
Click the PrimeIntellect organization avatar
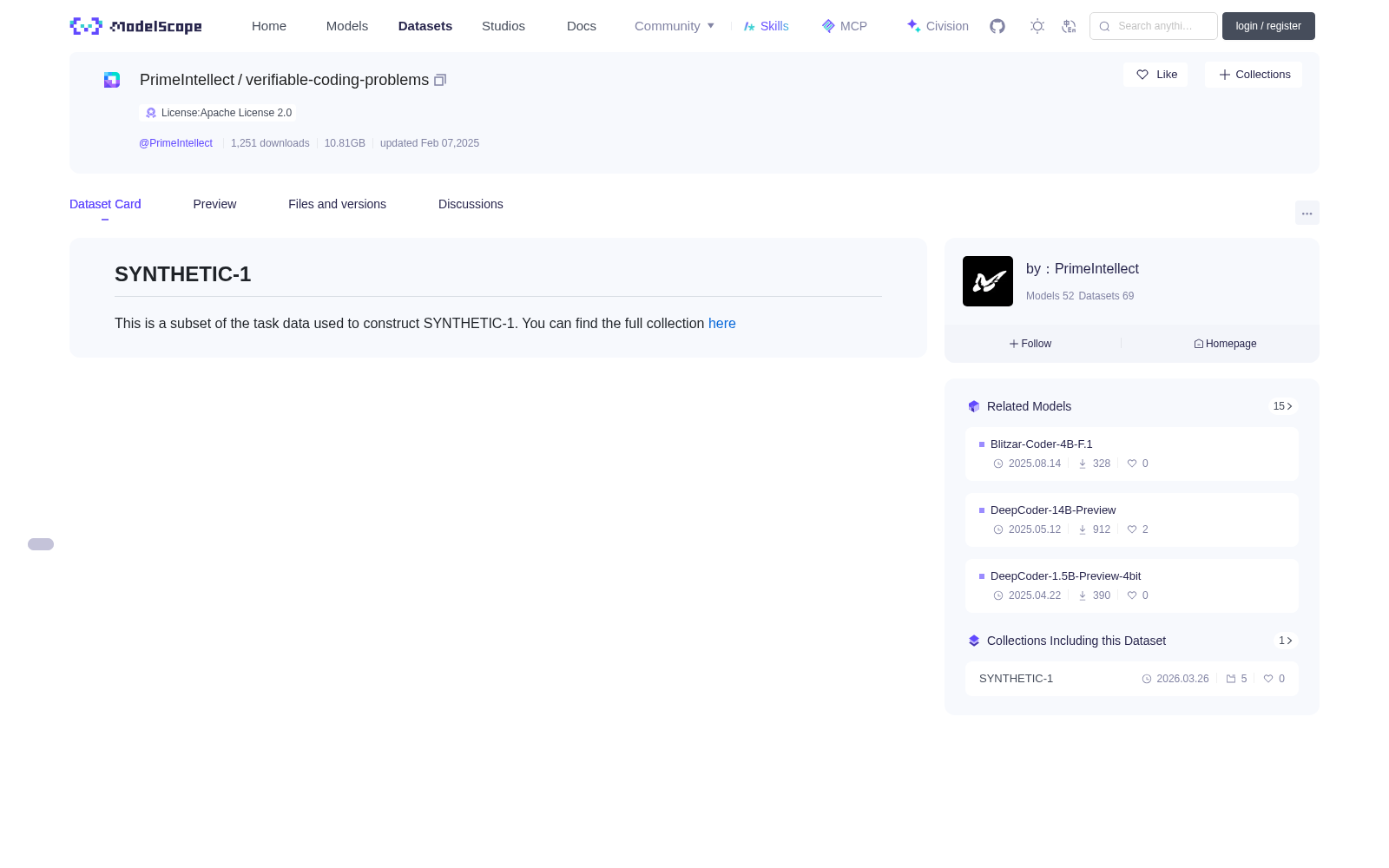coord(988,281)
